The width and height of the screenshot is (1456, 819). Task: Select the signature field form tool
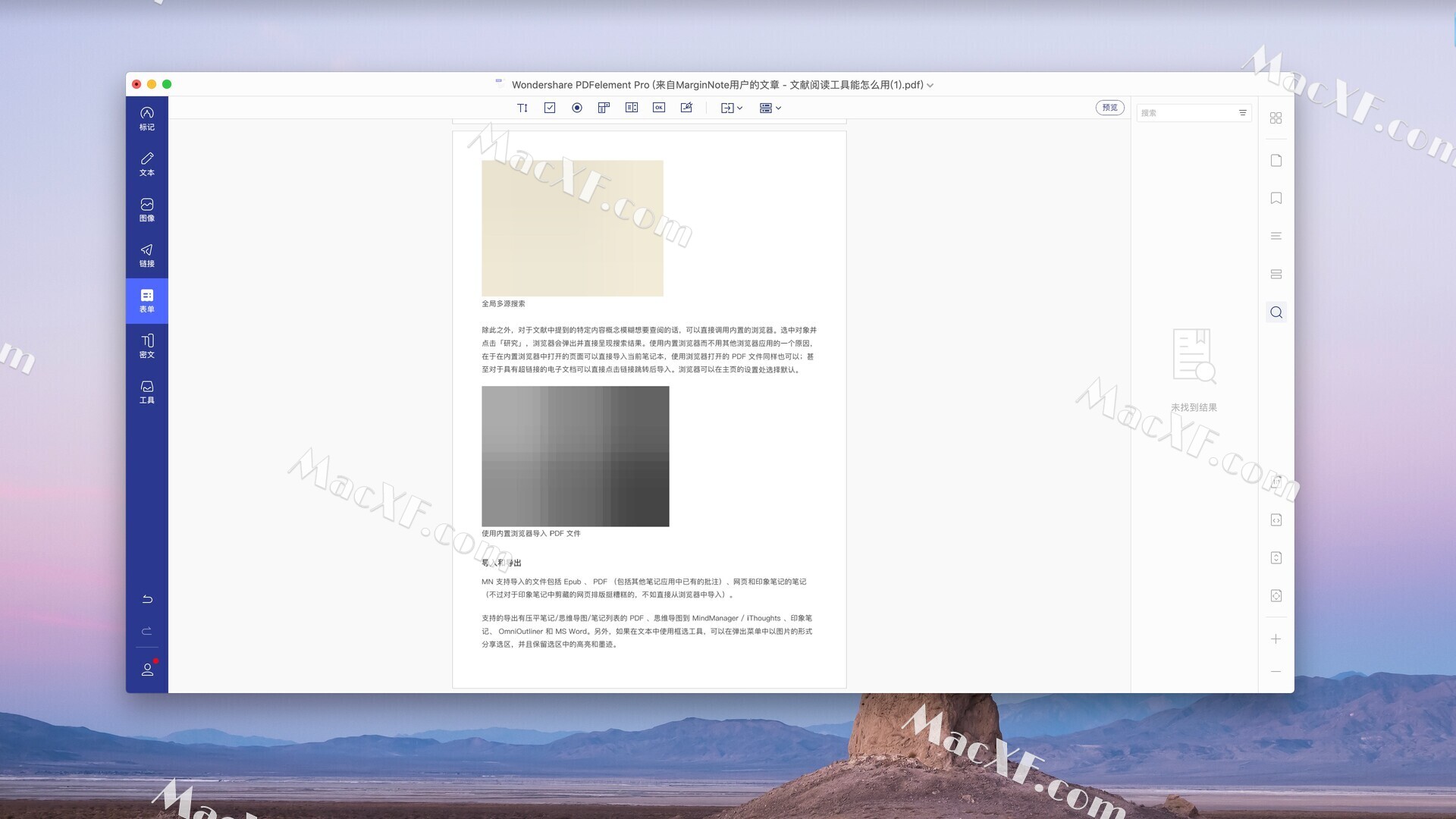pyautogui.click(x=686, y=108)
